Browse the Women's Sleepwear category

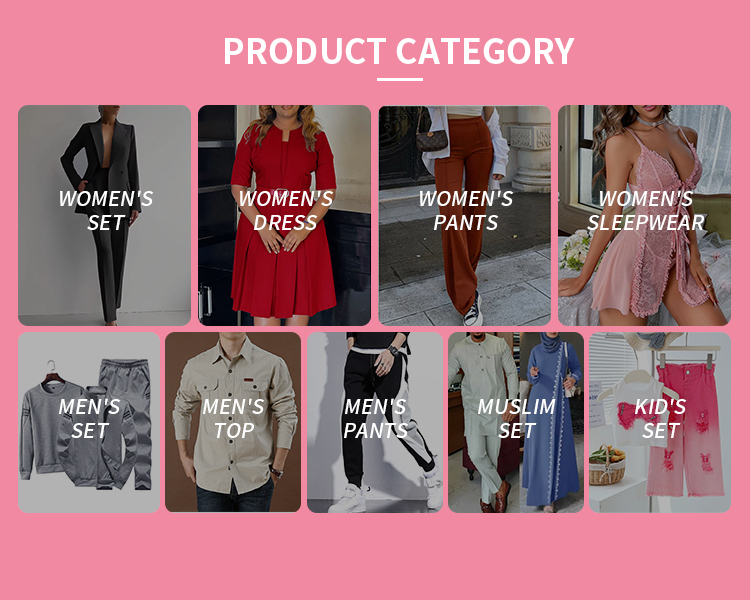644,215
